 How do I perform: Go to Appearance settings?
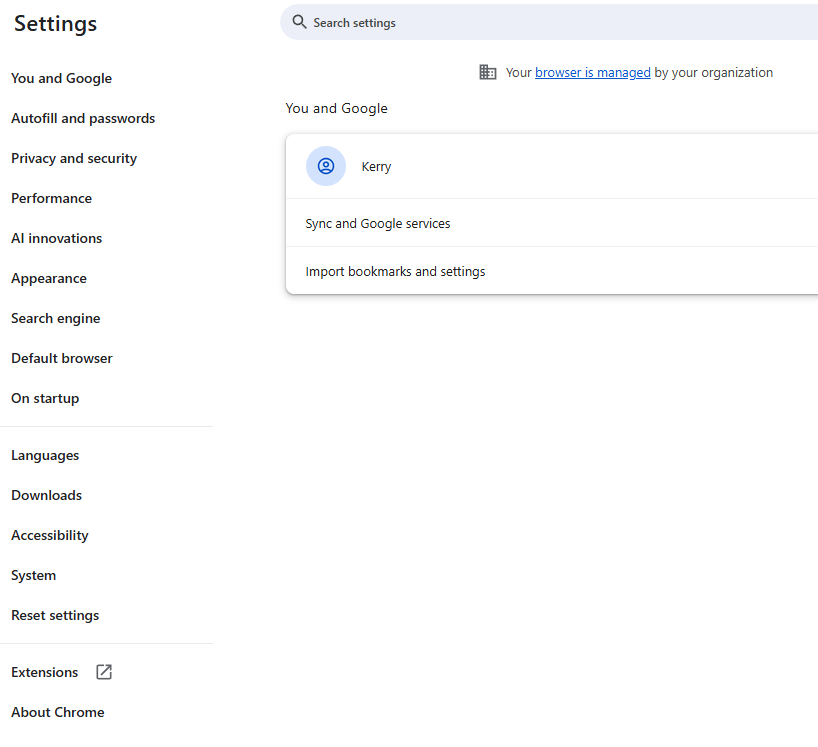click(49, 279)
